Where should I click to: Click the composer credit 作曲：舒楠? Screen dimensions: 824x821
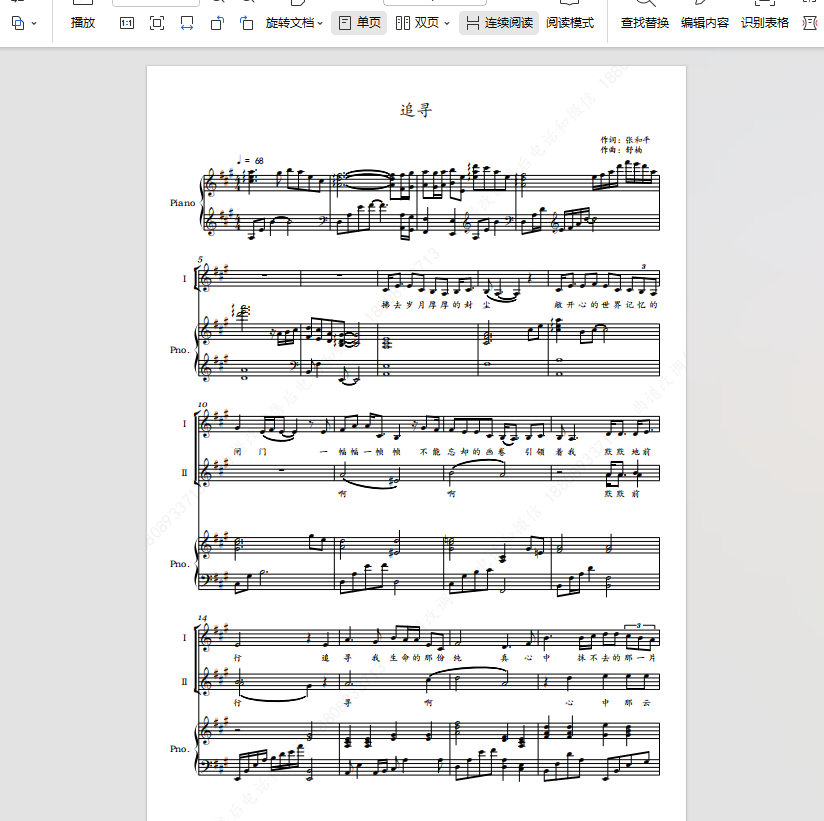tap(621, 150)
